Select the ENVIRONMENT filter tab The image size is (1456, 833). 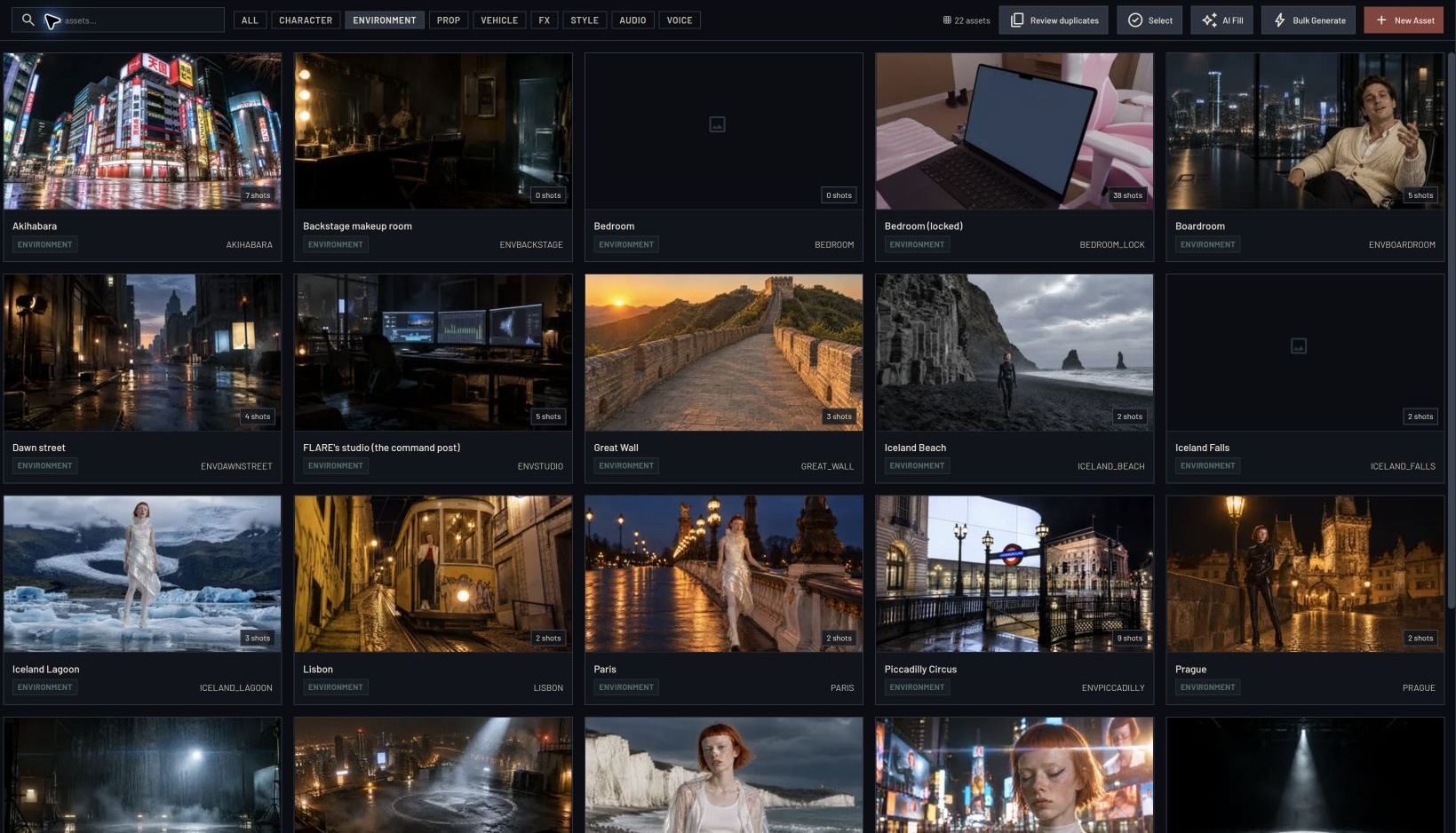[385, 20]
